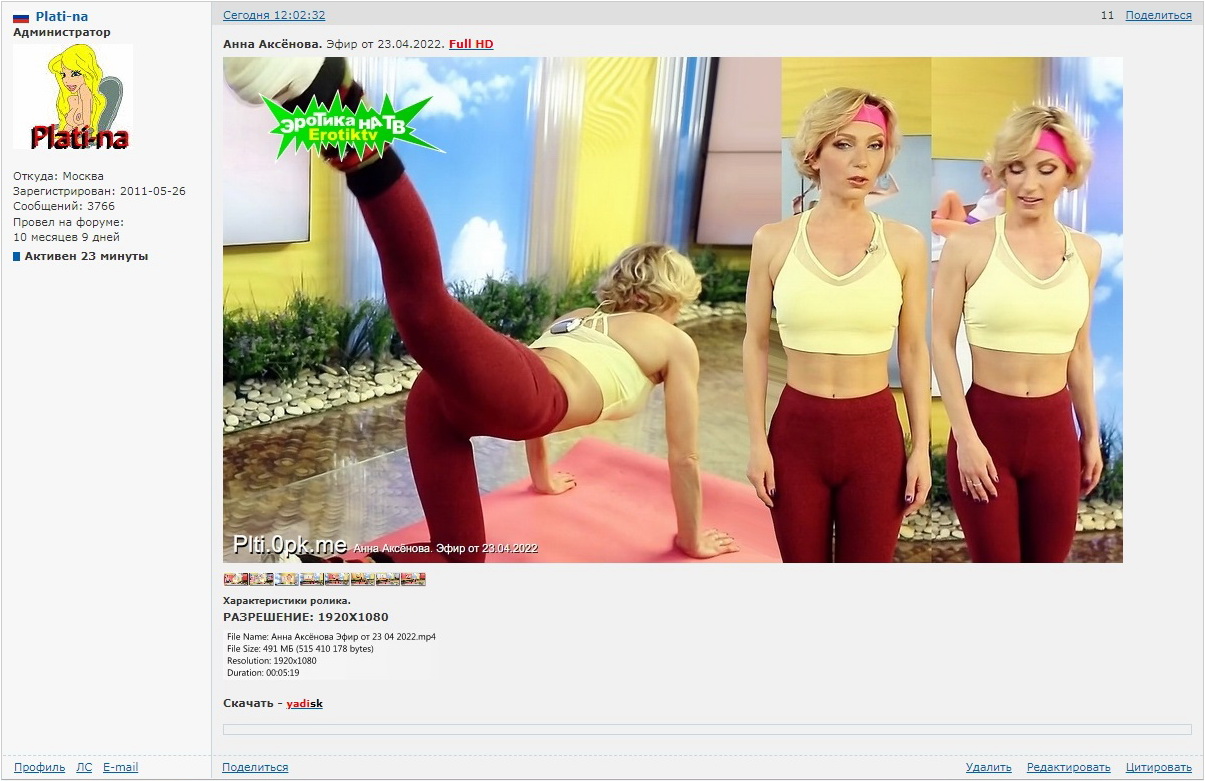The image size is (1205, 781).
Task: Open the Plati-na username link
Action: 62,17
